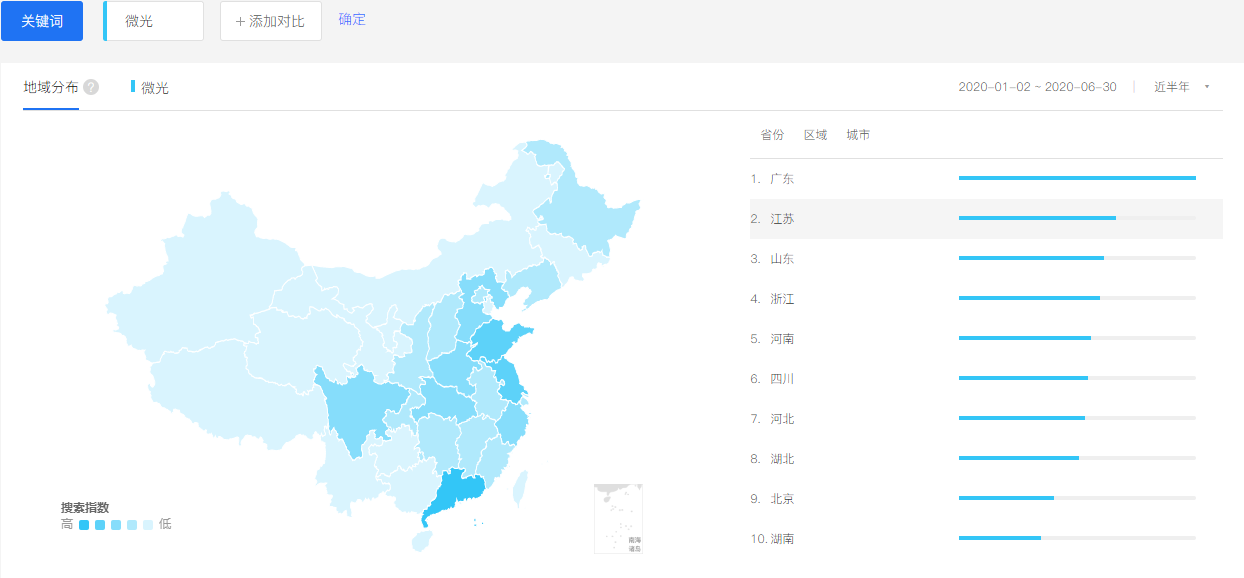
Task: Switch to the 区域 tab
Action: point(815,135)
